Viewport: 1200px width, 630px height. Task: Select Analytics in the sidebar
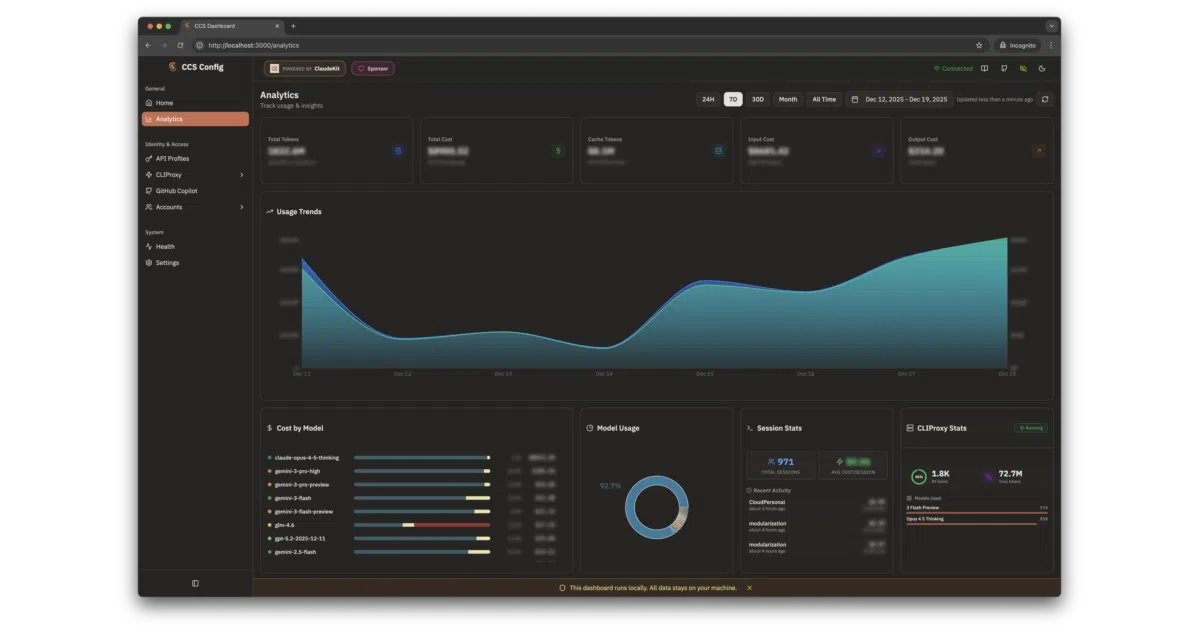point(195,119)
